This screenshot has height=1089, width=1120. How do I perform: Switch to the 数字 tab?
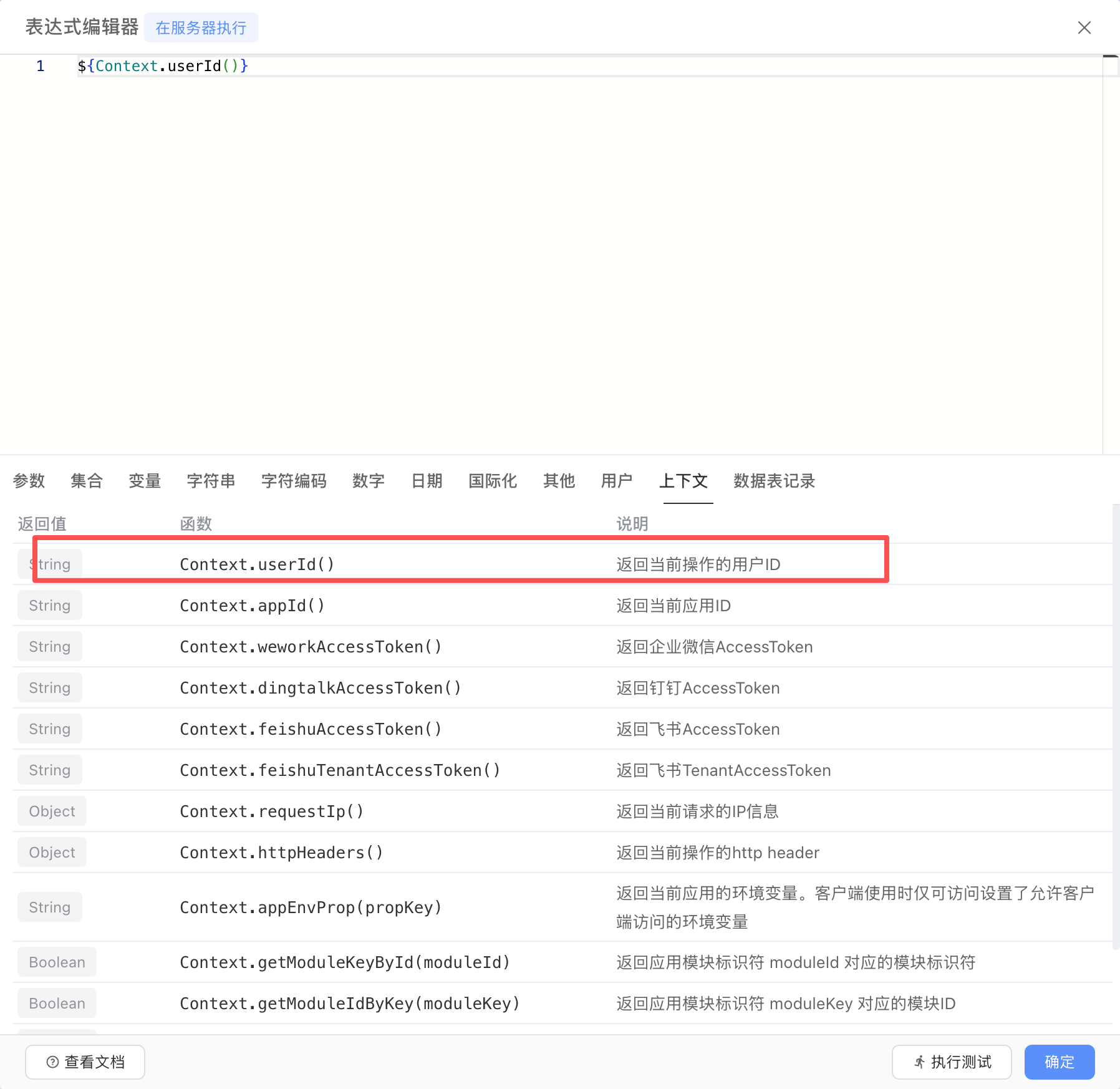coord(368,481)
